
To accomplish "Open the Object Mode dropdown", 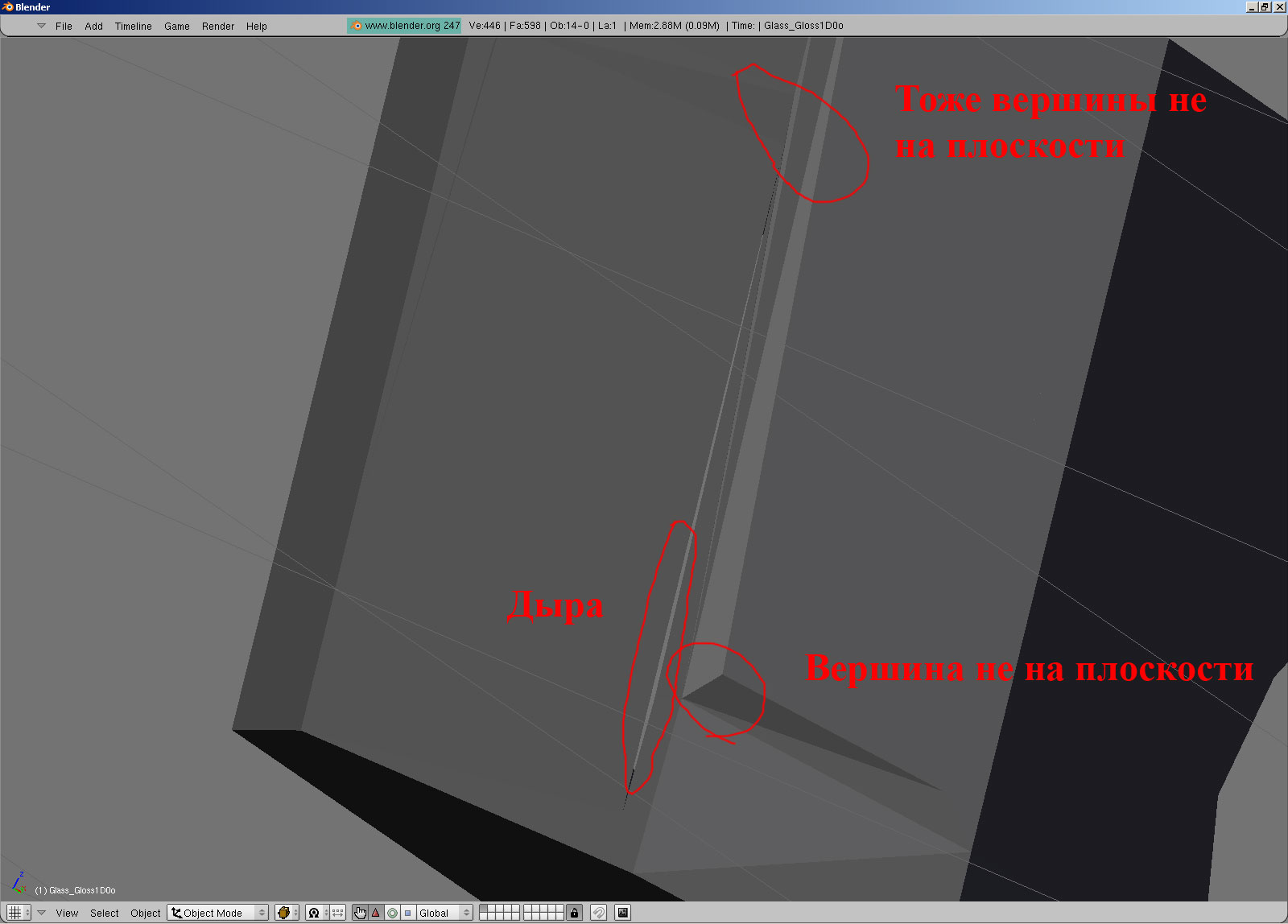I will (x=217, y=913).
